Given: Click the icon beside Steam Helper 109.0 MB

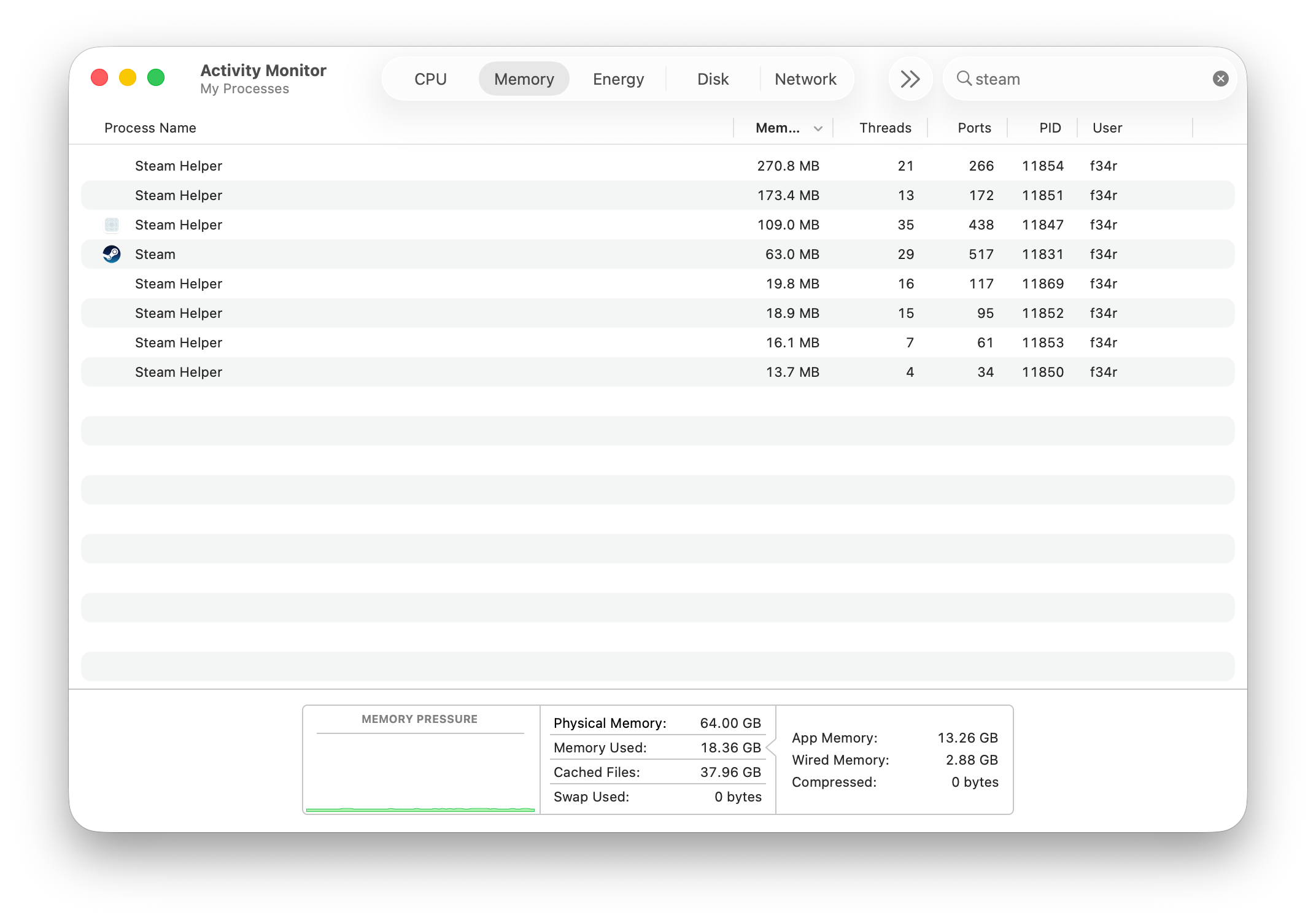Looking at the screenshot, I should click(112, 225).
